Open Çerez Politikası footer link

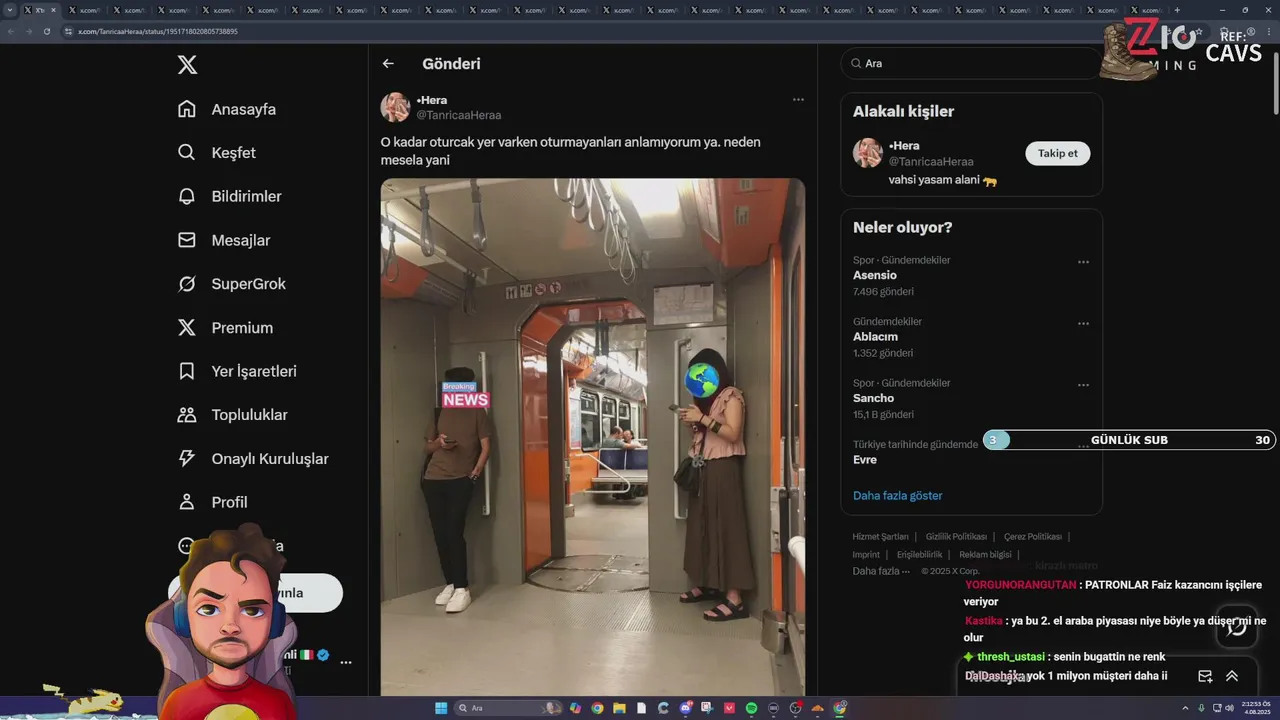[1033, 537]
